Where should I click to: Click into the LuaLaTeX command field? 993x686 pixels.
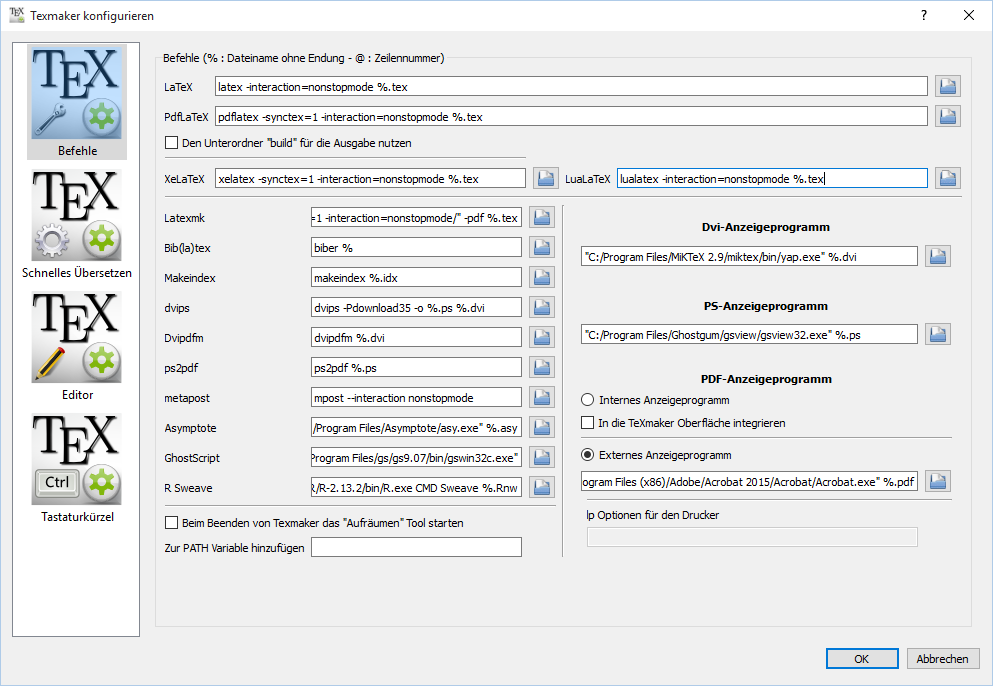[773, 179]
